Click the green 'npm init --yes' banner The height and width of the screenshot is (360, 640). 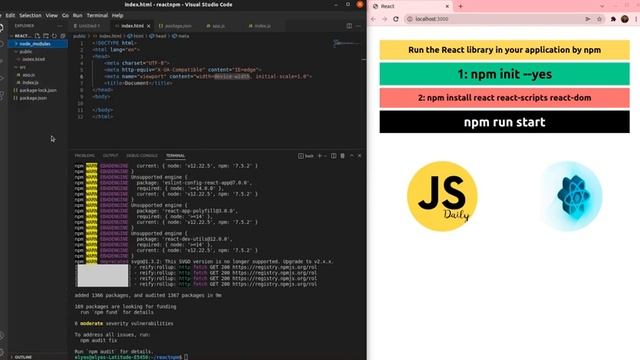pos(504,74)
